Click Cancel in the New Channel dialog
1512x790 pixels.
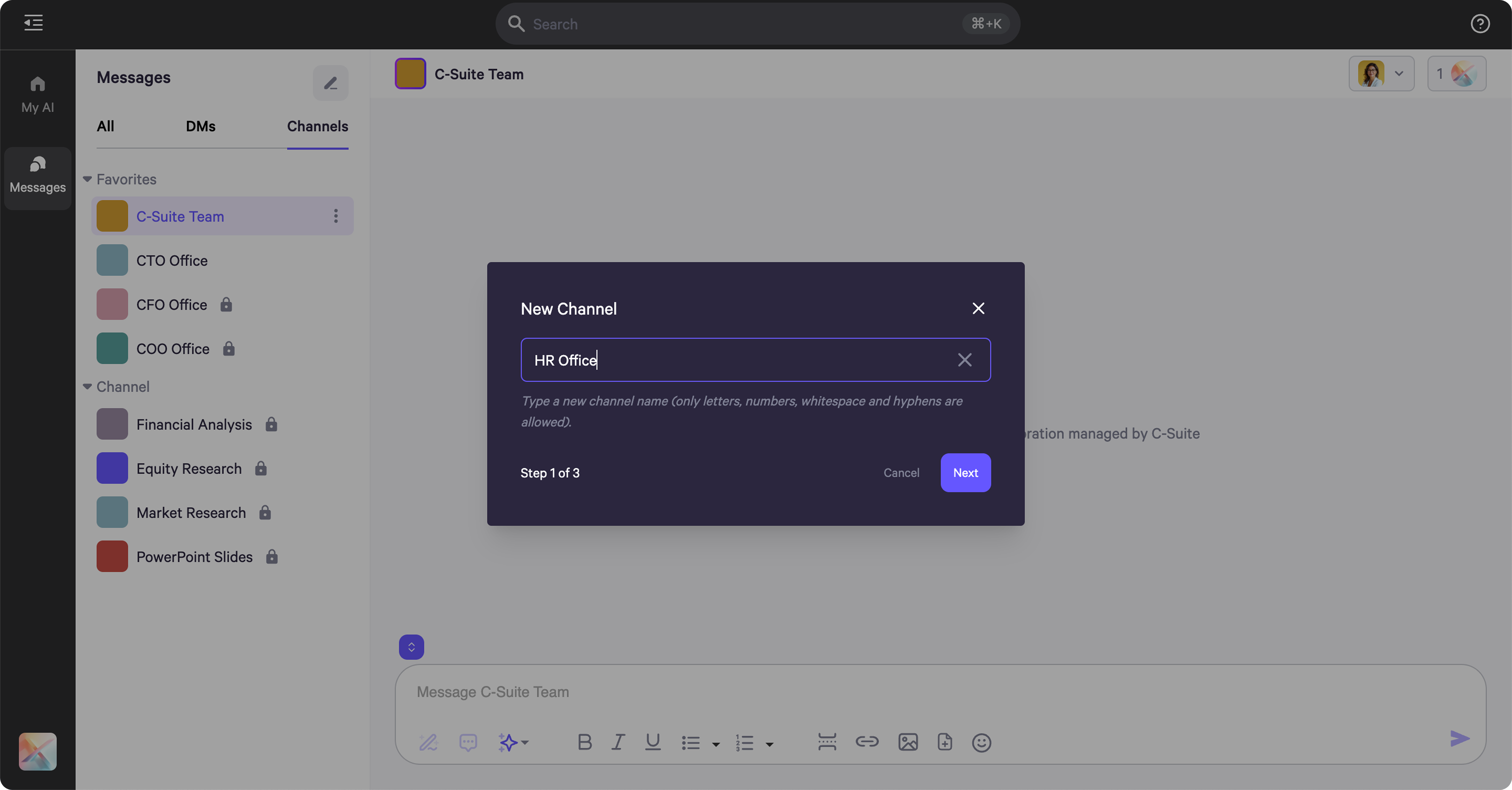tap(901, 473)
